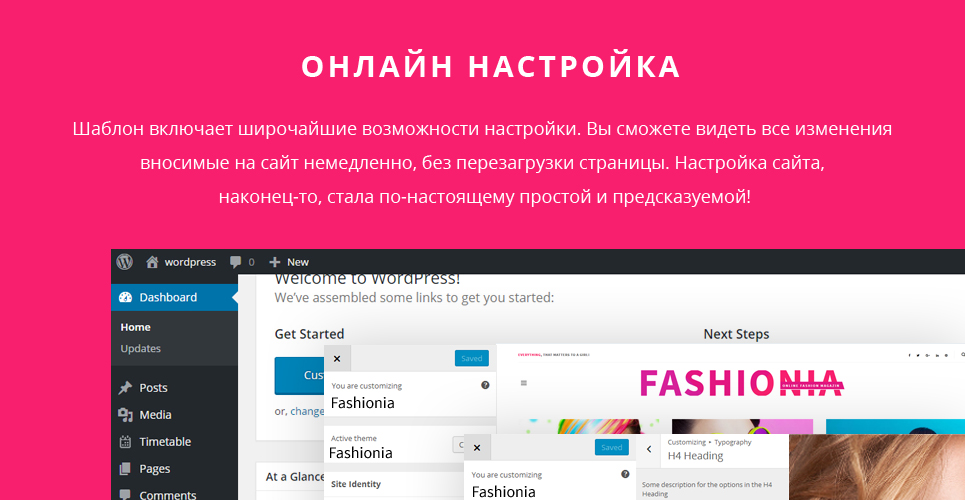Click 'We've assembled some links' text
Image resolution: width=965 pixels, height=500 pixels.
[414, 298]
